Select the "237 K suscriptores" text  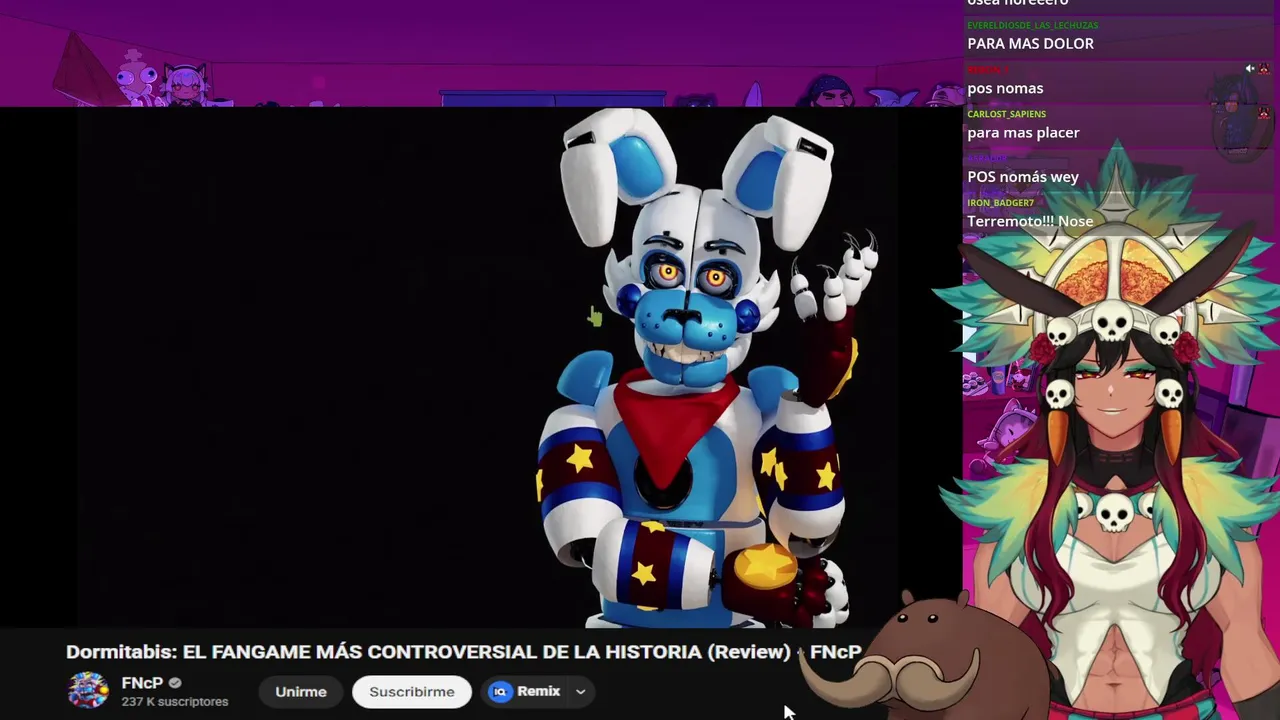point(175,702)
